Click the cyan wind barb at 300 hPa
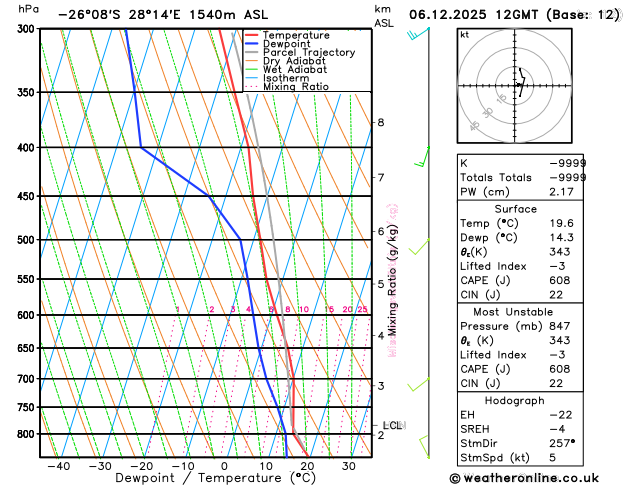The image size is (629, 486). pyautogui.click(x=418, y=34)
